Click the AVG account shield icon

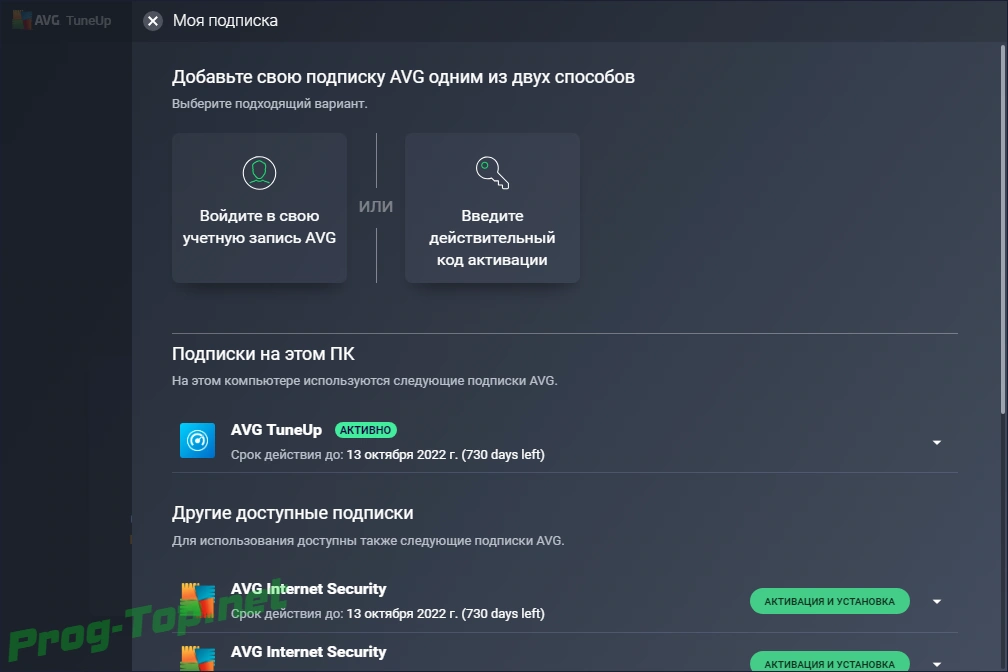259,173
